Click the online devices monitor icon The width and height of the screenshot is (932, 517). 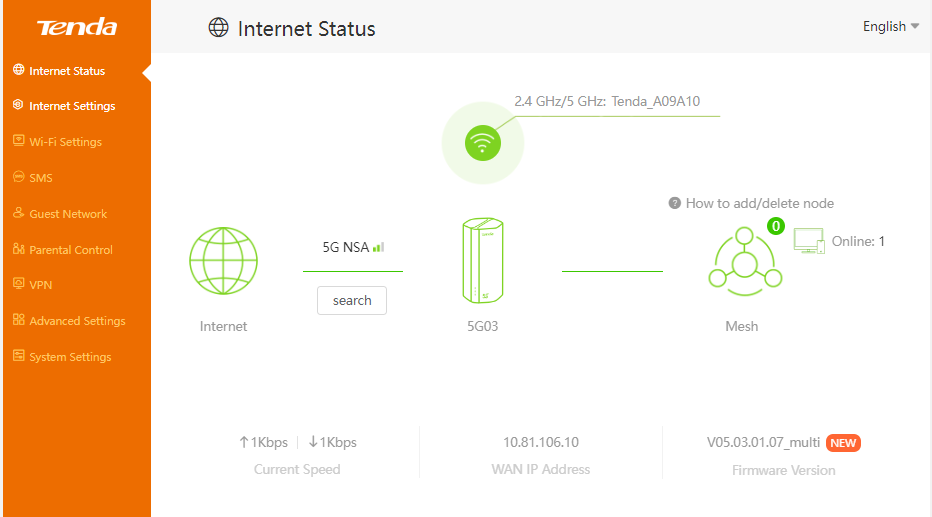pos(808,241)
